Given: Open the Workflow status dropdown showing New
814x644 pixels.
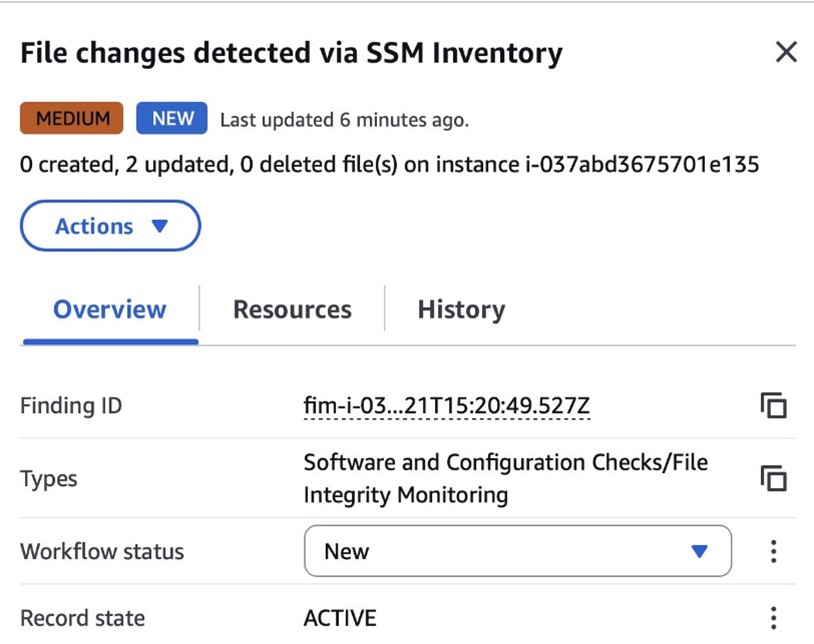Looking at the screenshot, I should click(517, 551).
